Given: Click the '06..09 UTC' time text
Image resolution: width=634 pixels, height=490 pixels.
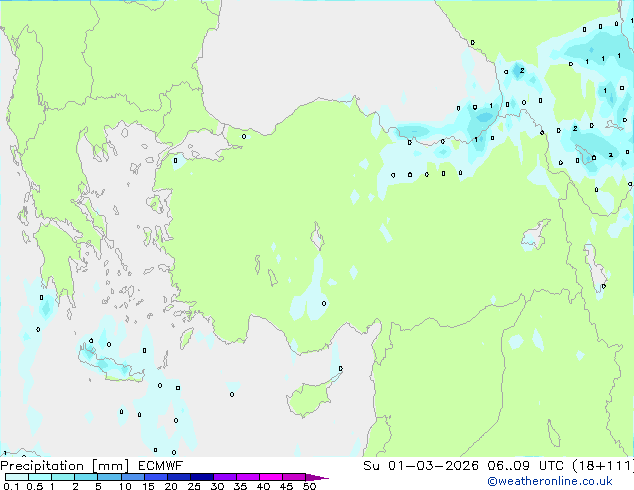Looking at the screenshot, I should (x=525, y=466).
